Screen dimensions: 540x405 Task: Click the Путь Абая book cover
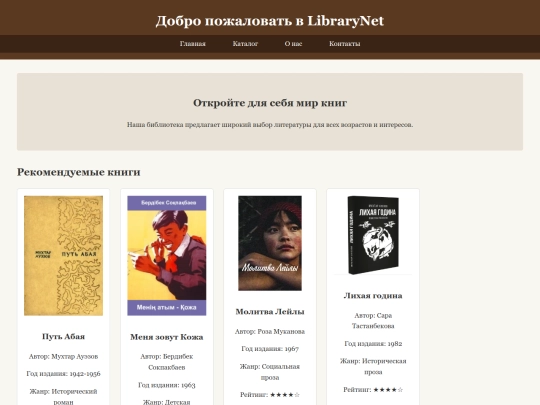[63, 256]
